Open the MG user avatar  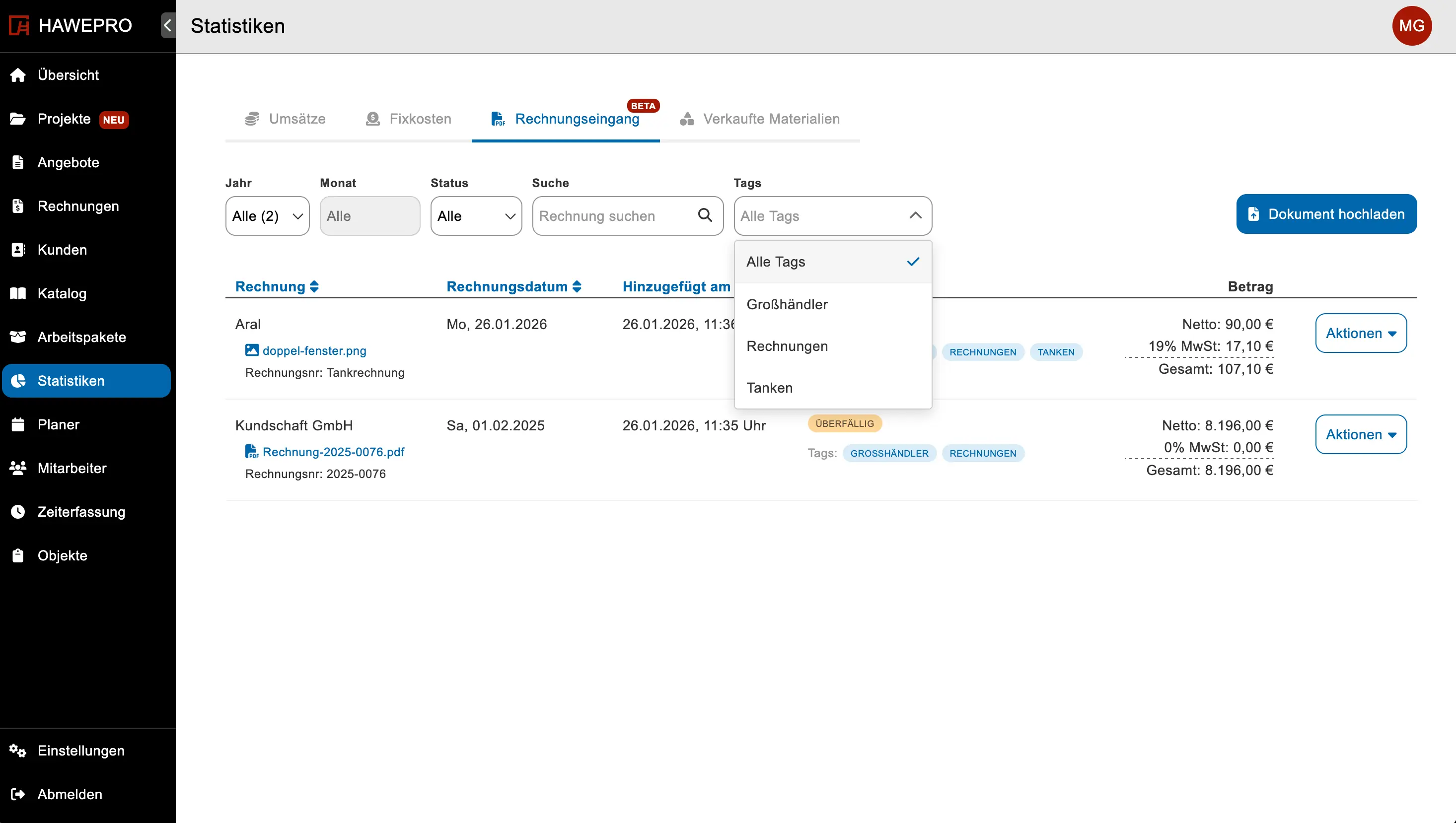(1411, 26)
